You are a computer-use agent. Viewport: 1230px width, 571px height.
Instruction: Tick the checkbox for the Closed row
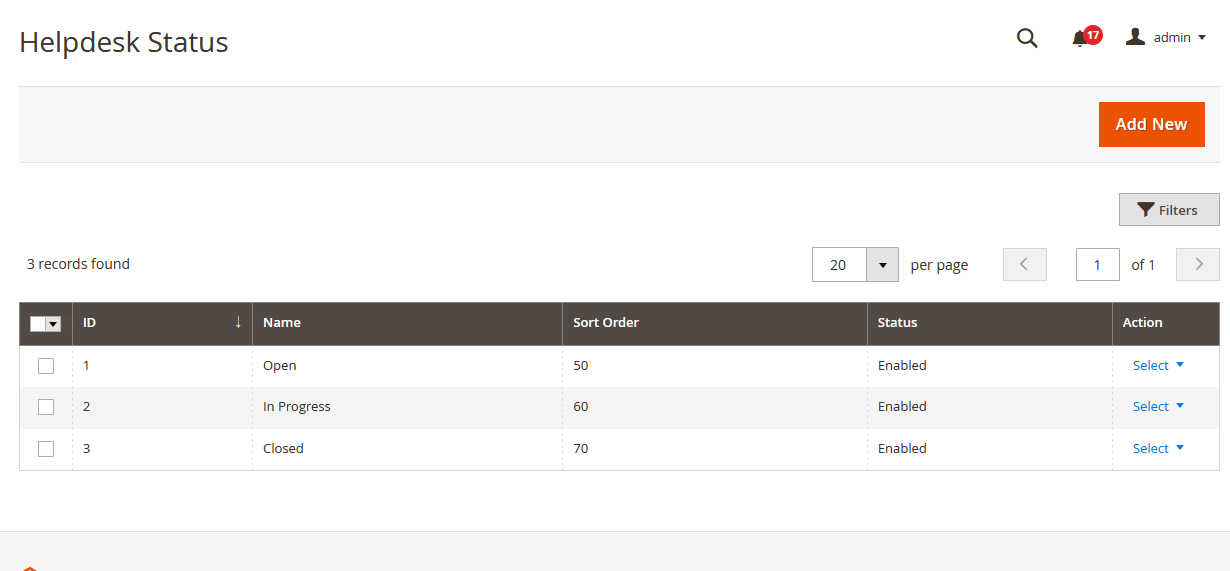(x=46, y=449)
